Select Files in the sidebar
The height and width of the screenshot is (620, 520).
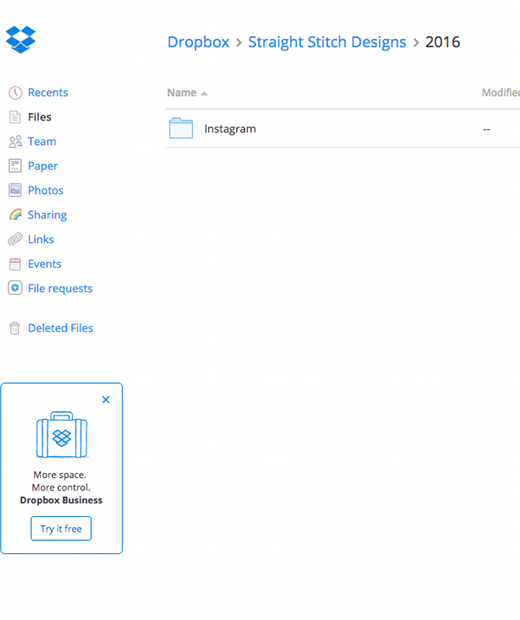click(x=40, y=117)
